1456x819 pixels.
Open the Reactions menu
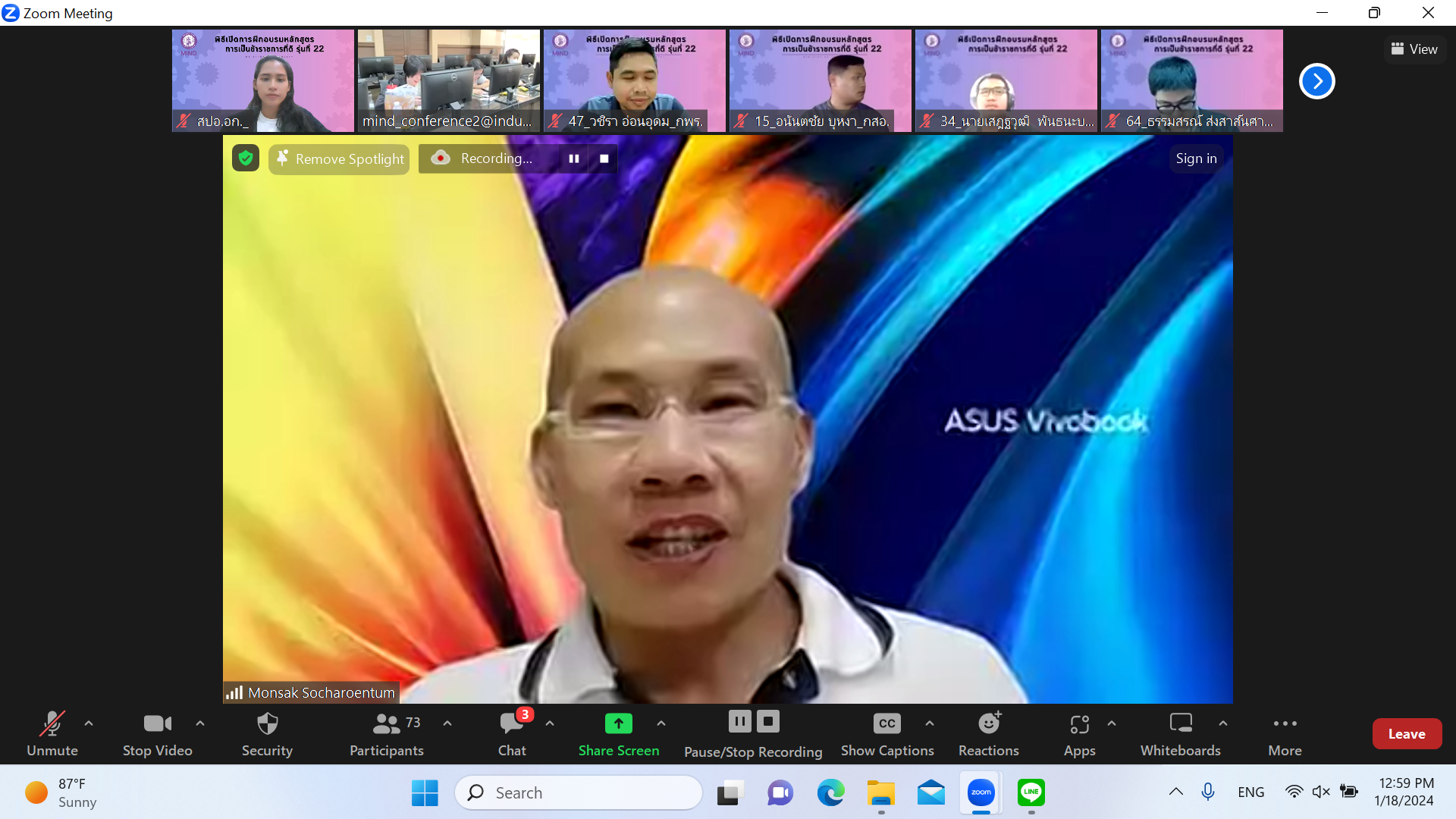point(988,733)
